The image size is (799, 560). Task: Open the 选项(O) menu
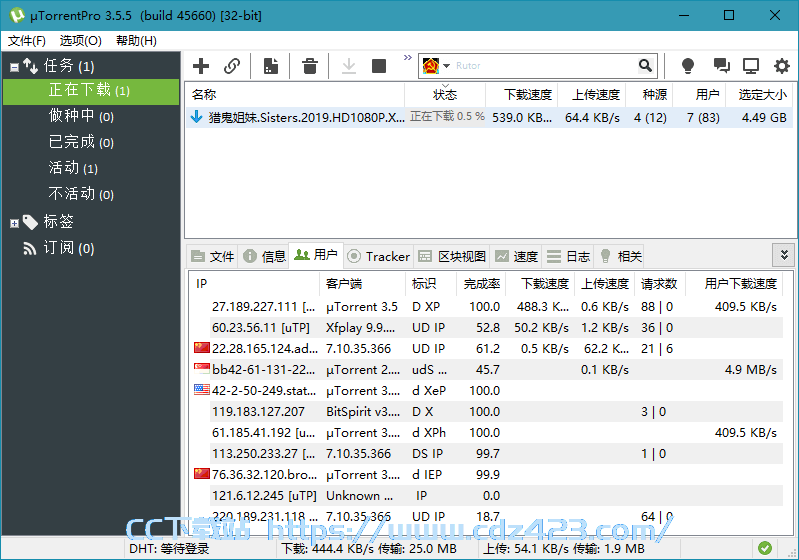click(81, 41)
